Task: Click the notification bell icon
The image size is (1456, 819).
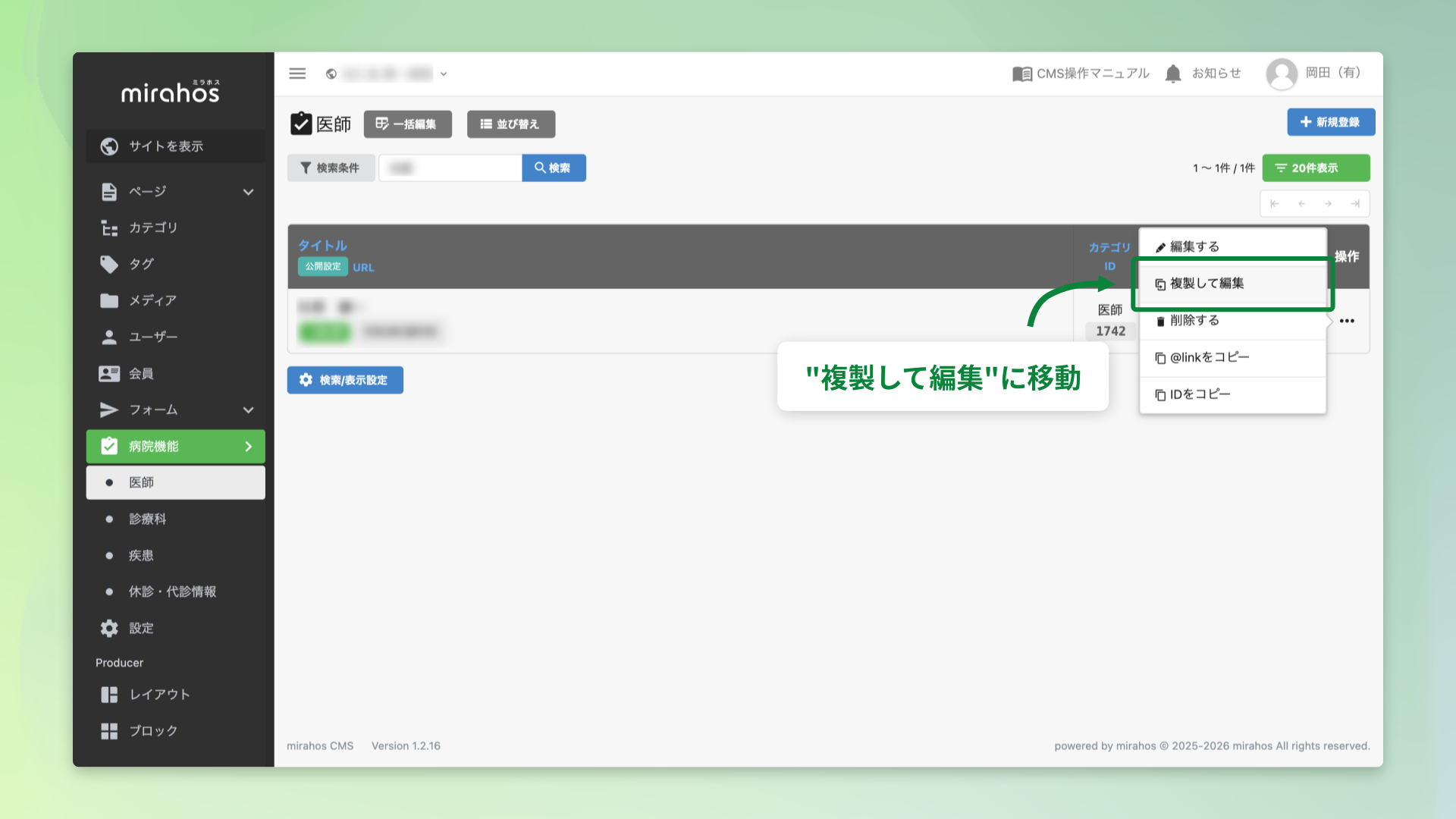Action: 1173,74
